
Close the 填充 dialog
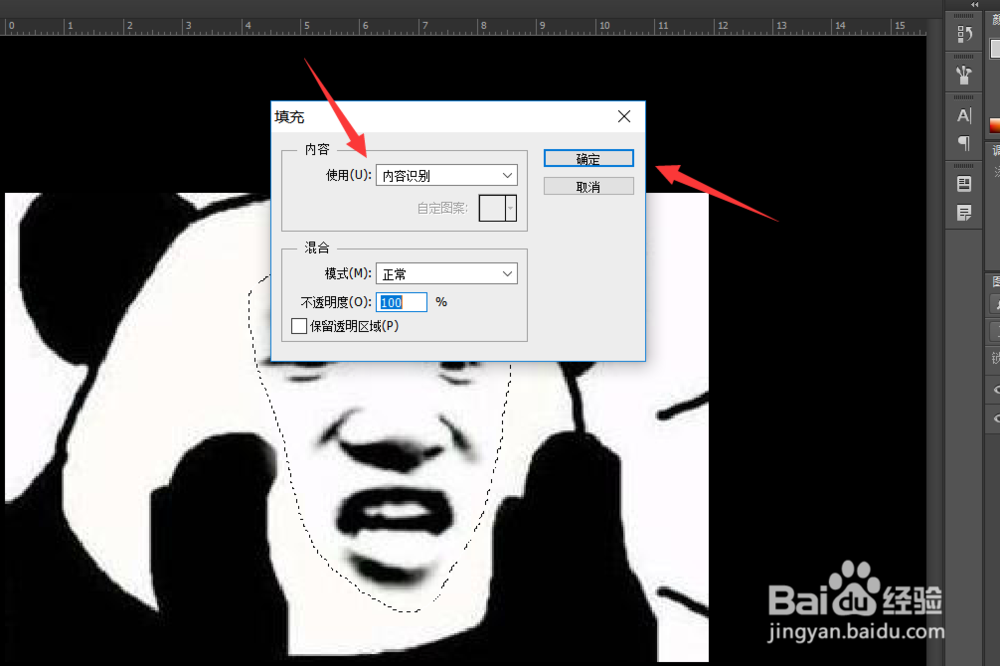coord(624,116)
